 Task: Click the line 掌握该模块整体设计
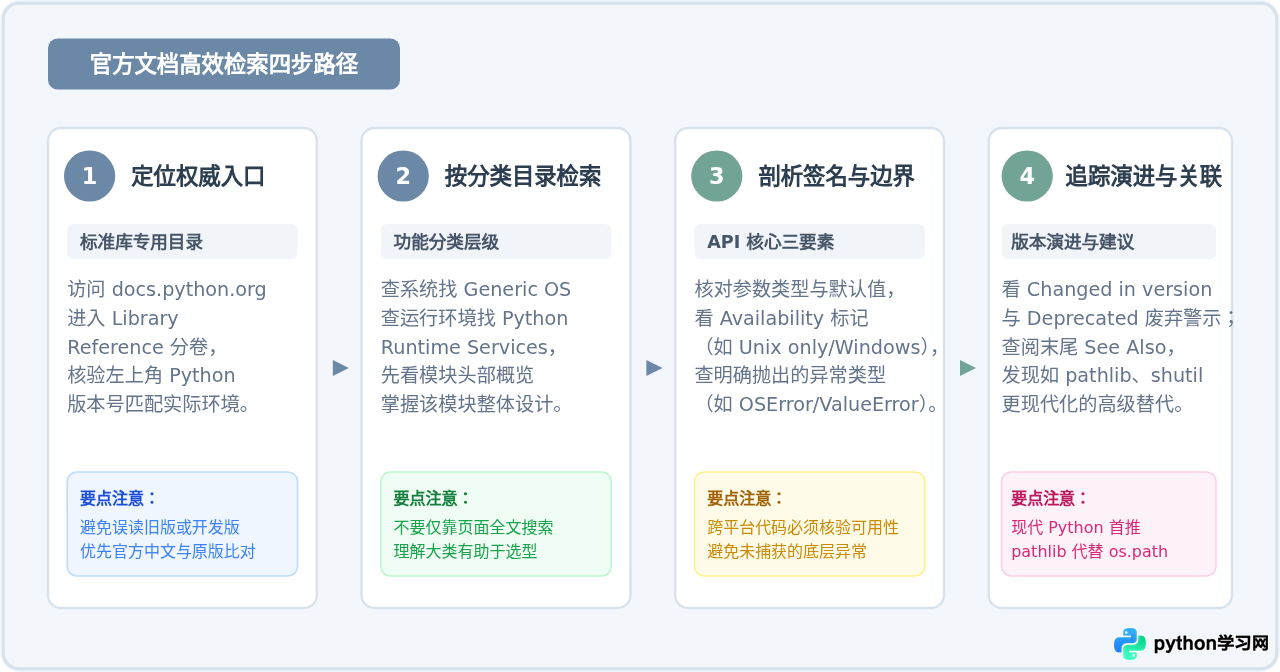click(473, 405)
